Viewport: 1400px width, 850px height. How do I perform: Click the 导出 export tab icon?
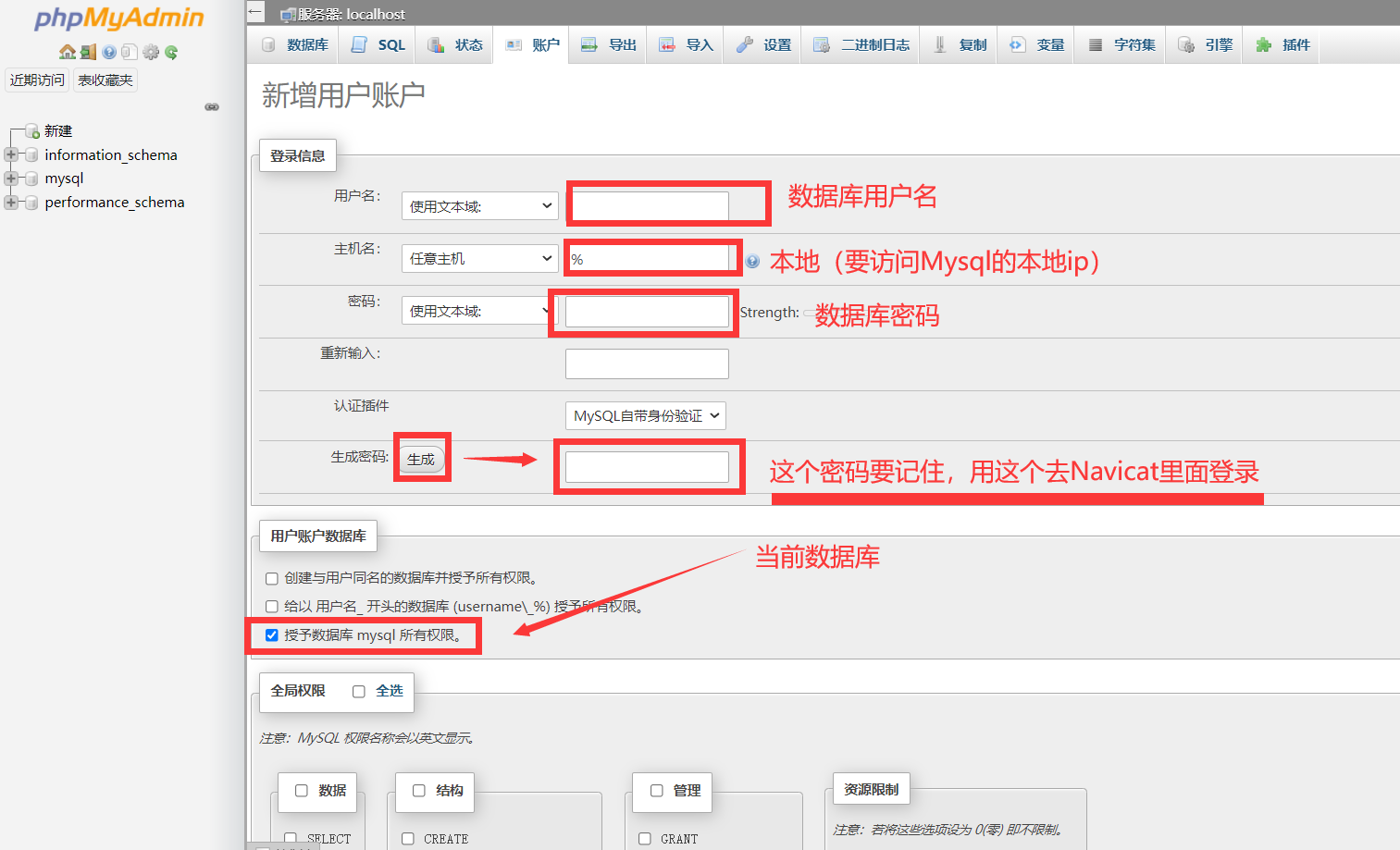pos(589,44)
